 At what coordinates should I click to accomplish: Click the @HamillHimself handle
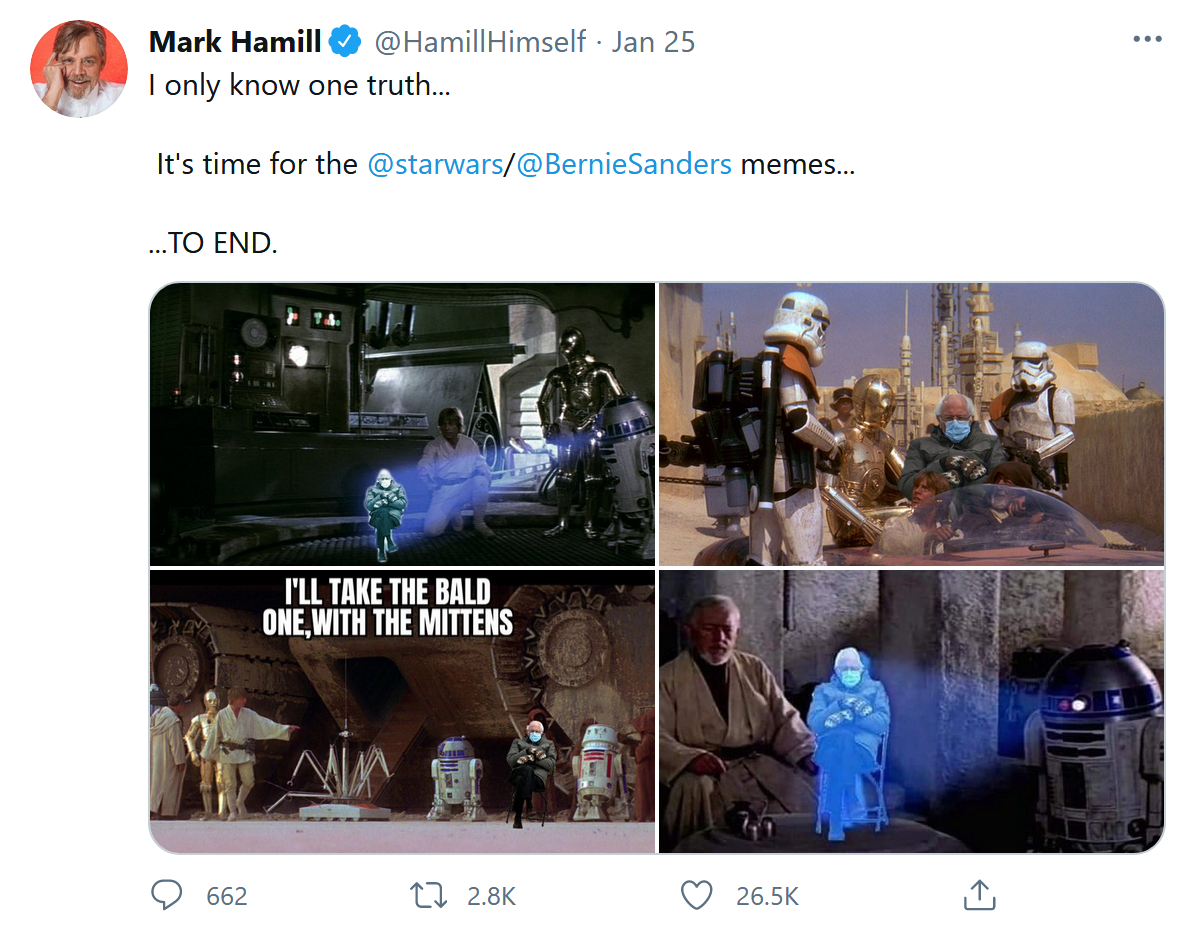(x=480, y=42)
